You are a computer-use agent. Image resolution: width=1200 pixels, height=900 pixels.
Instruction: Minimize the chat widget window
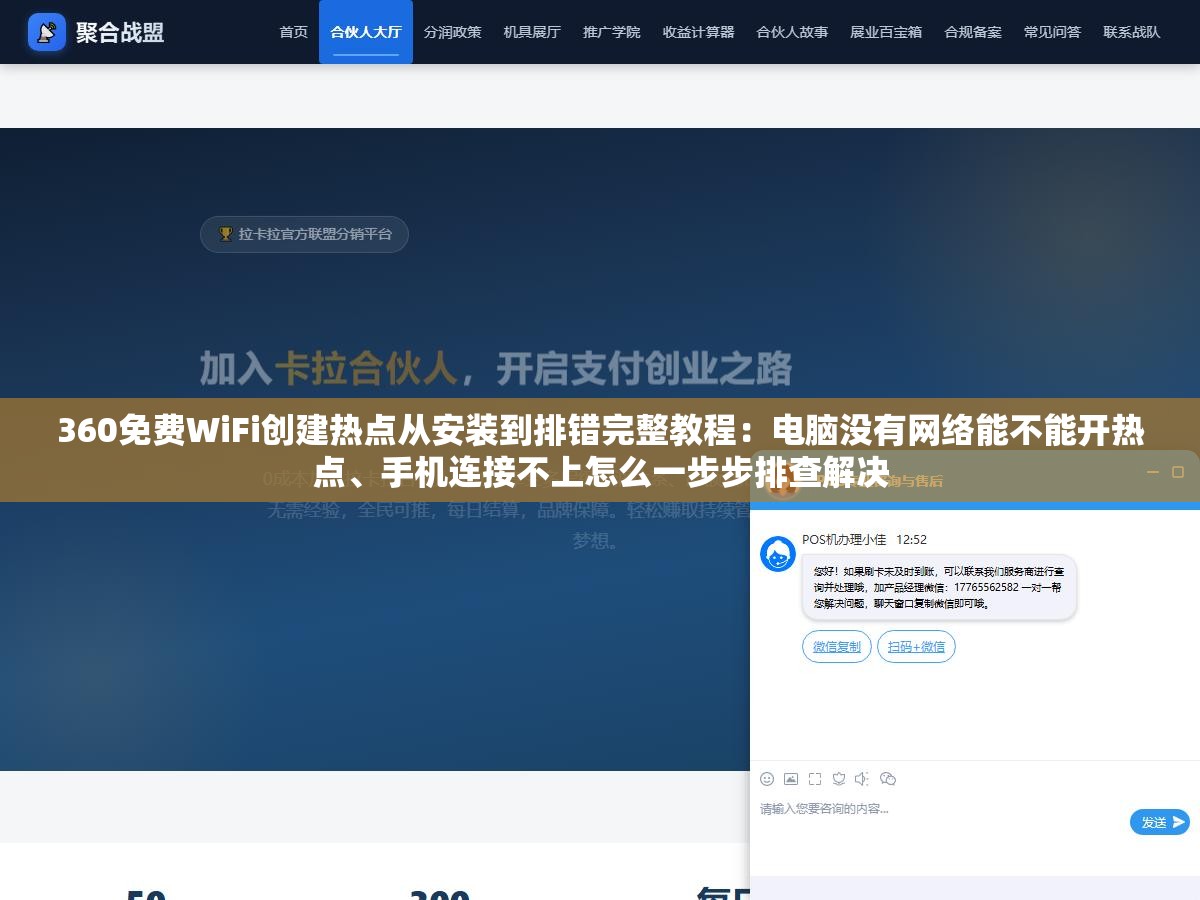[1153, 472]
